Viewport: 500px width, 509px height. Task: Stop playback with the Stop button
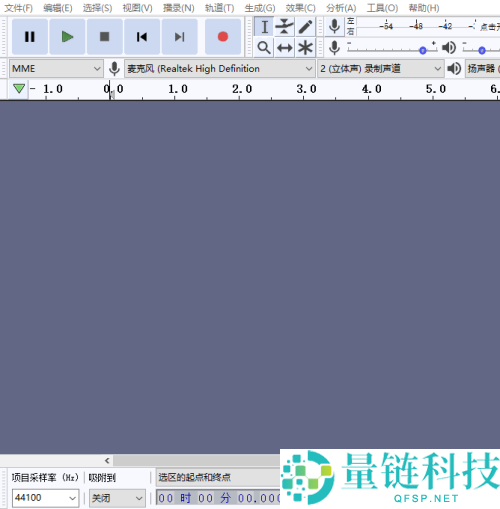105,37
